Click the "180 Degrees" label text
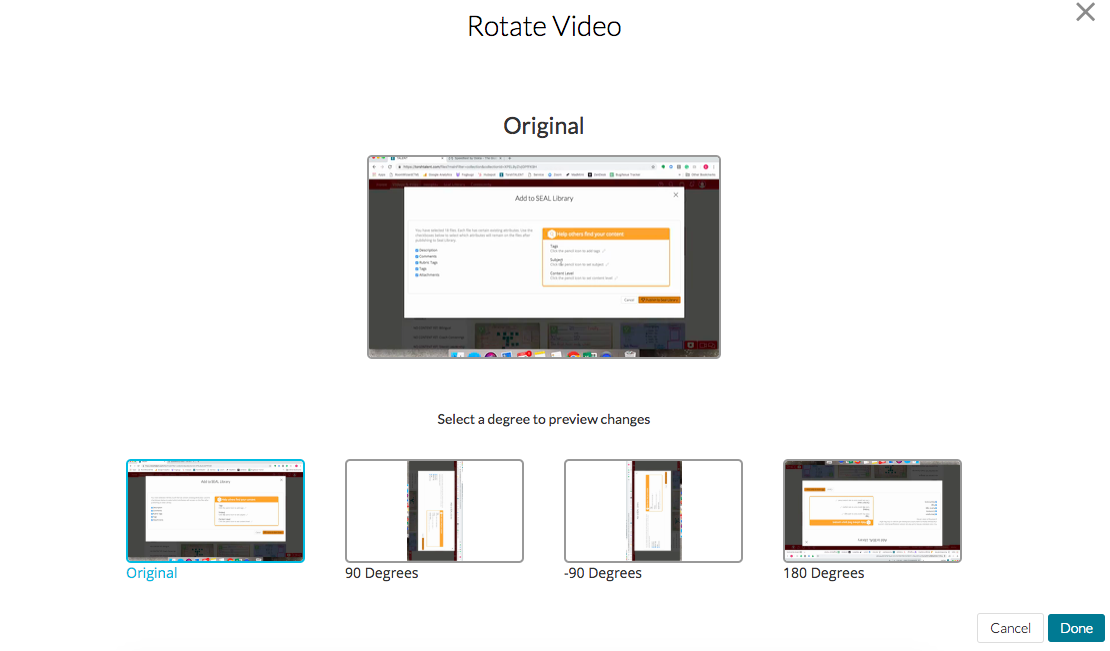 [824, 573]
